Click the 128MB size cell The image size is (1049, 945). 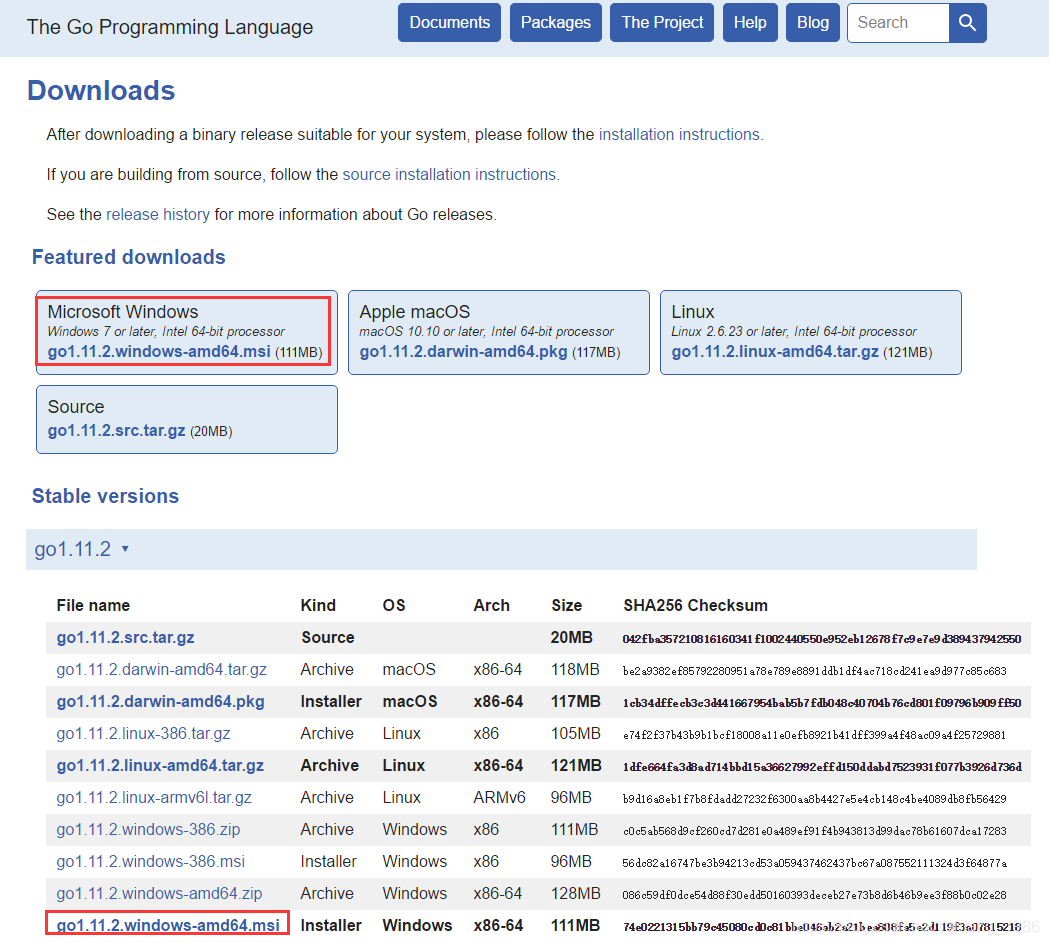coord(575,894)
